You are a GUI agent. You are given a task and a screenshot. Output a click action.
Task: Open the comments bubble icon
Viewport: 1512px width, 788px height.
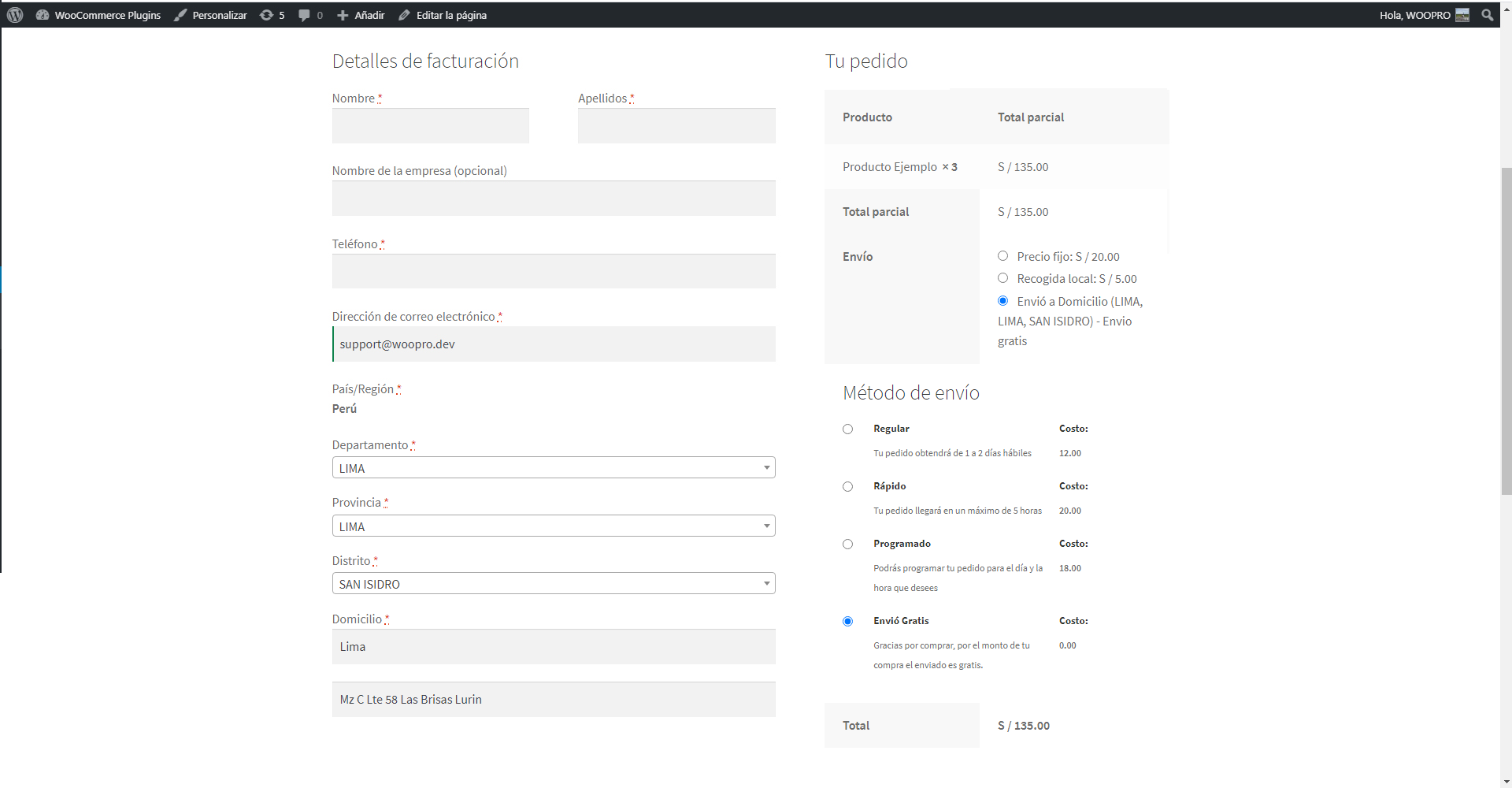tap(304, 15)
